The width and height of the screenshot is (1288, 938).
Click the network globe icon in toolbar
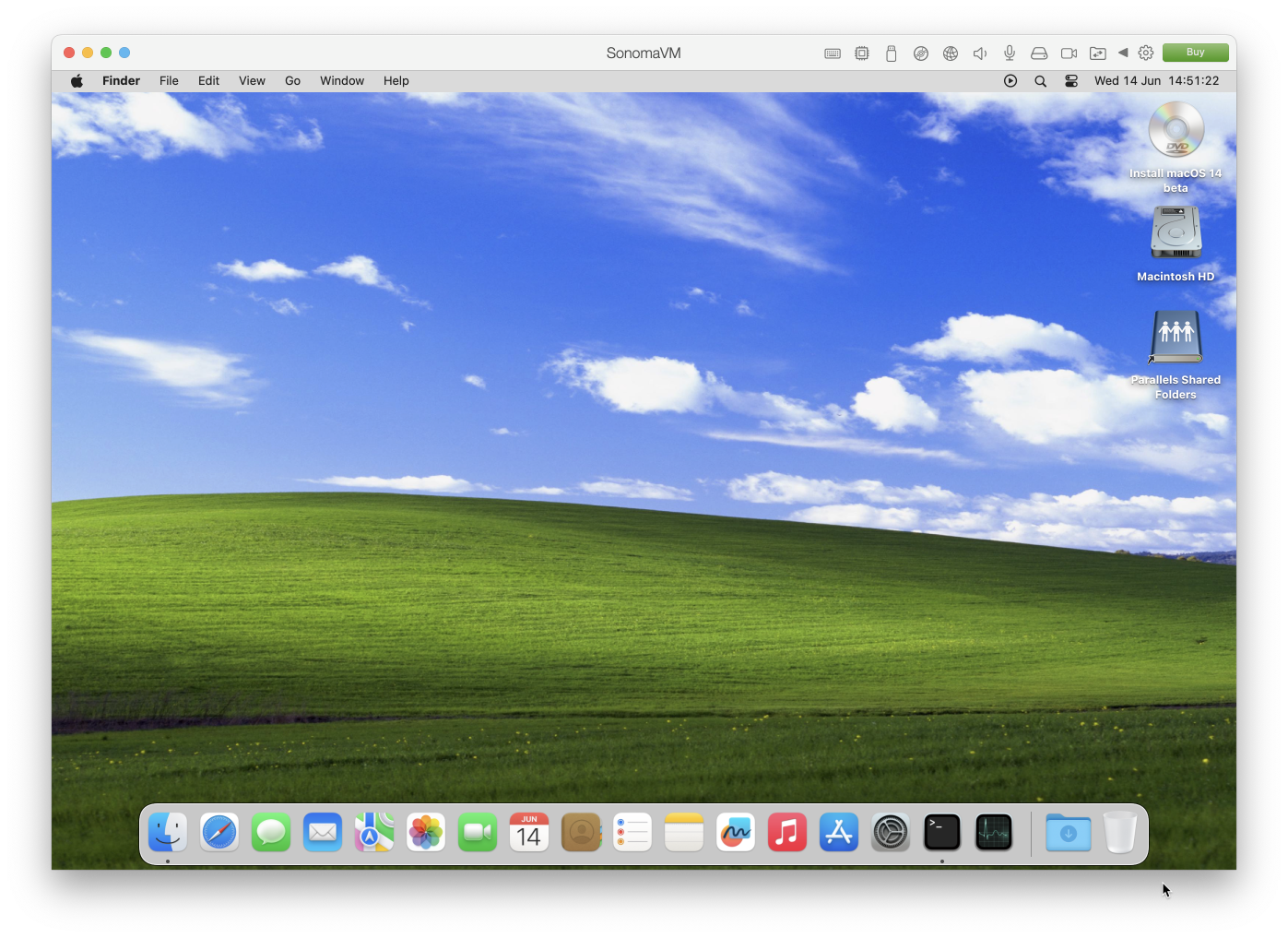951,53
